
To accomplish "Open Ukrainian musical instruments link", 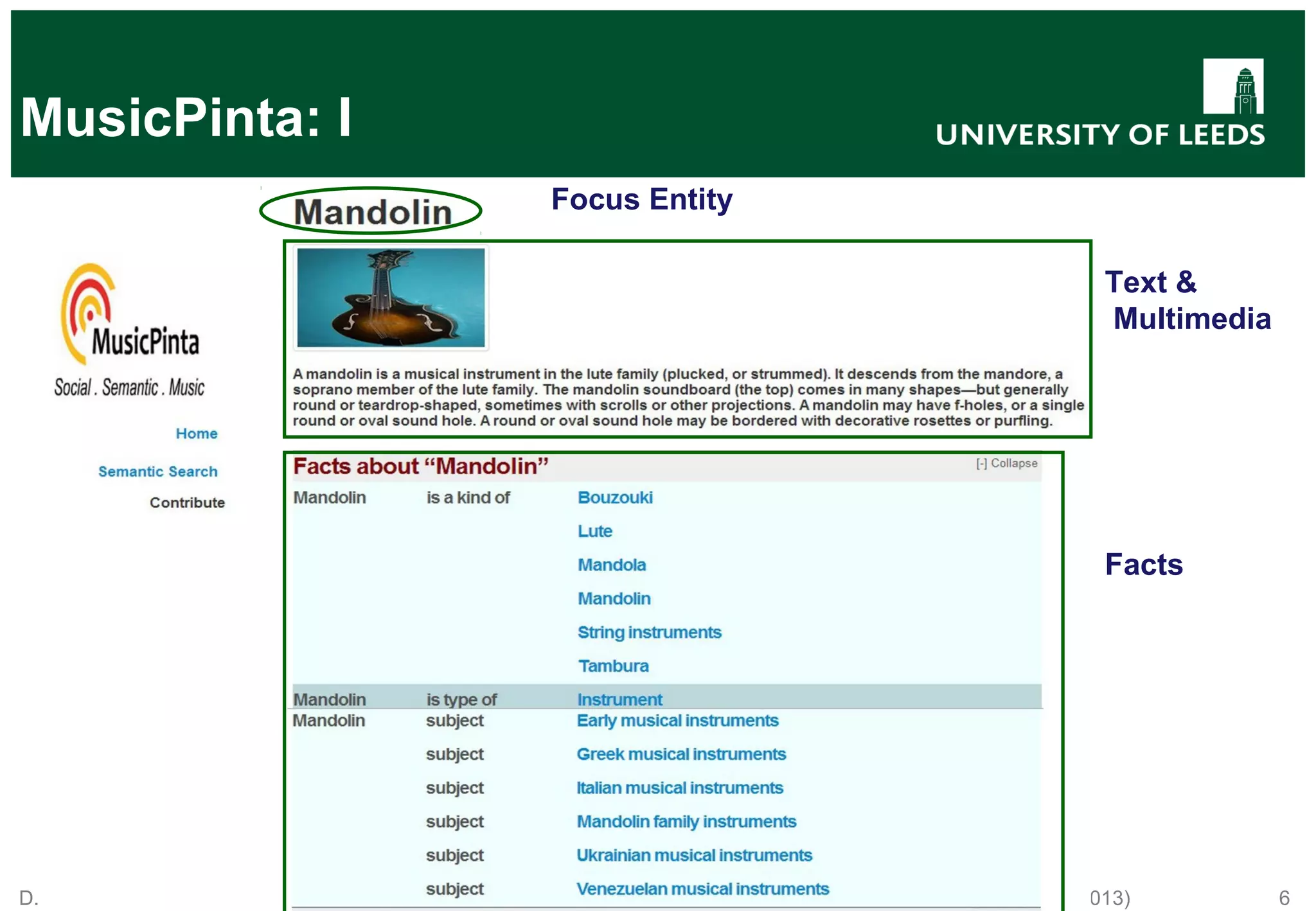I will point(695,856).
